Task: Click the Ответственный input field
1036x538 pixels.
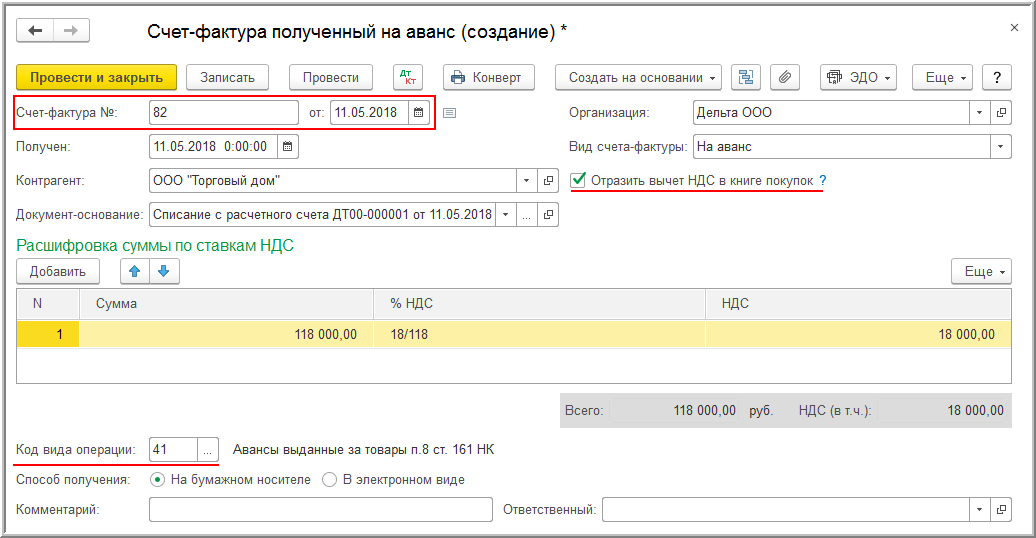Action: [786, 510]
